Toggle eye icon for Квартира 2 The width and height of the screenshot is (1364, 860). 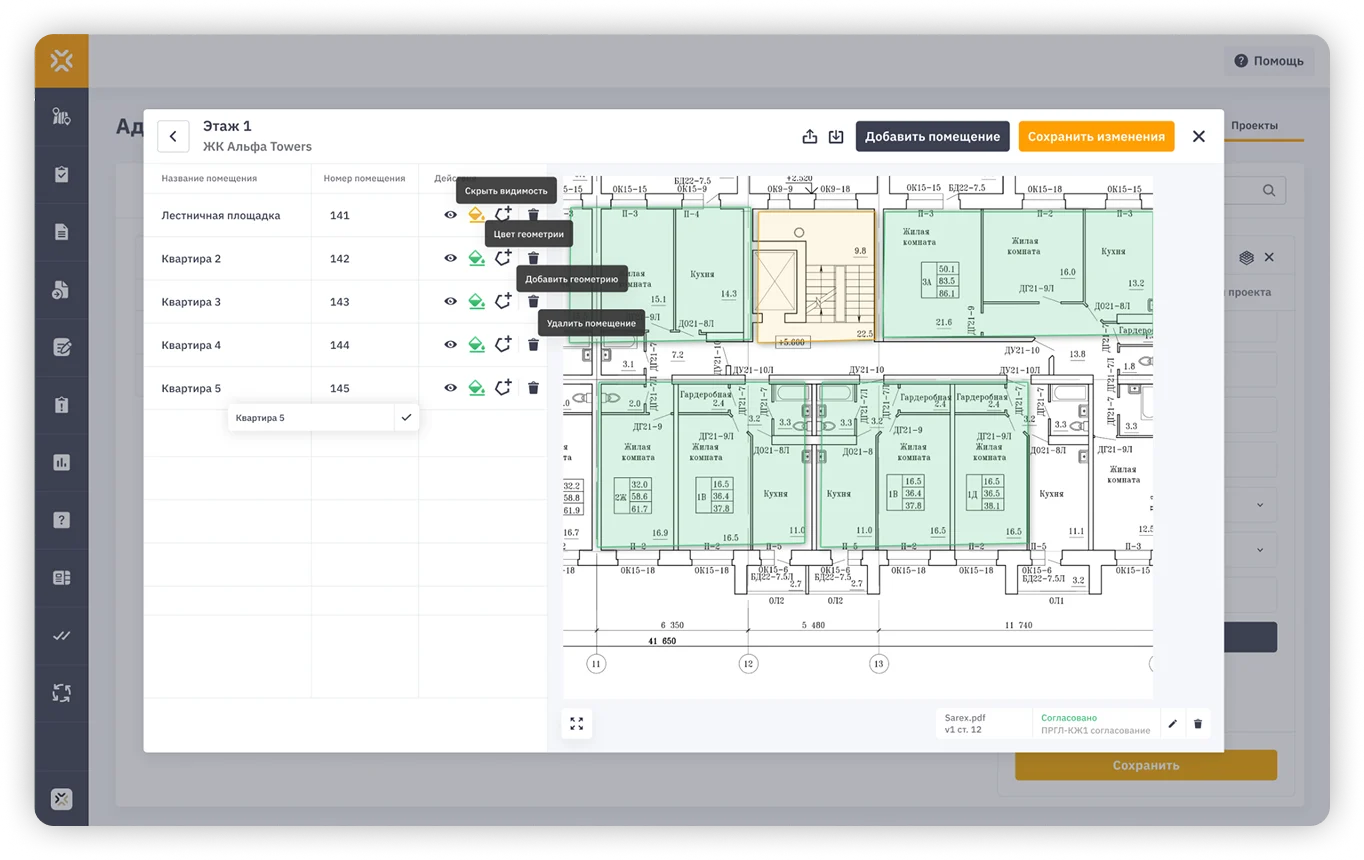[x=450, y=258]
